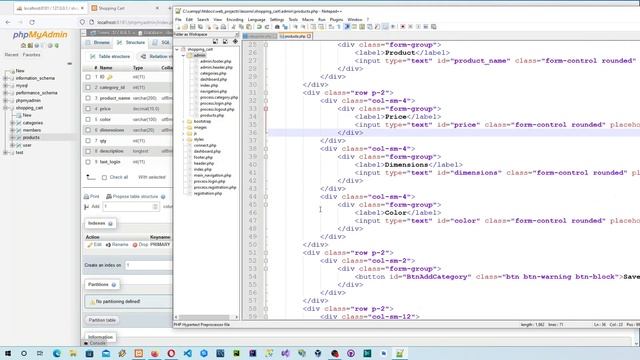Image resolution: width=640 pixels, height=360 pixels.
Task: Open the File menu in Notepad++
Action: pyautogui.click(x=178, y=20)
